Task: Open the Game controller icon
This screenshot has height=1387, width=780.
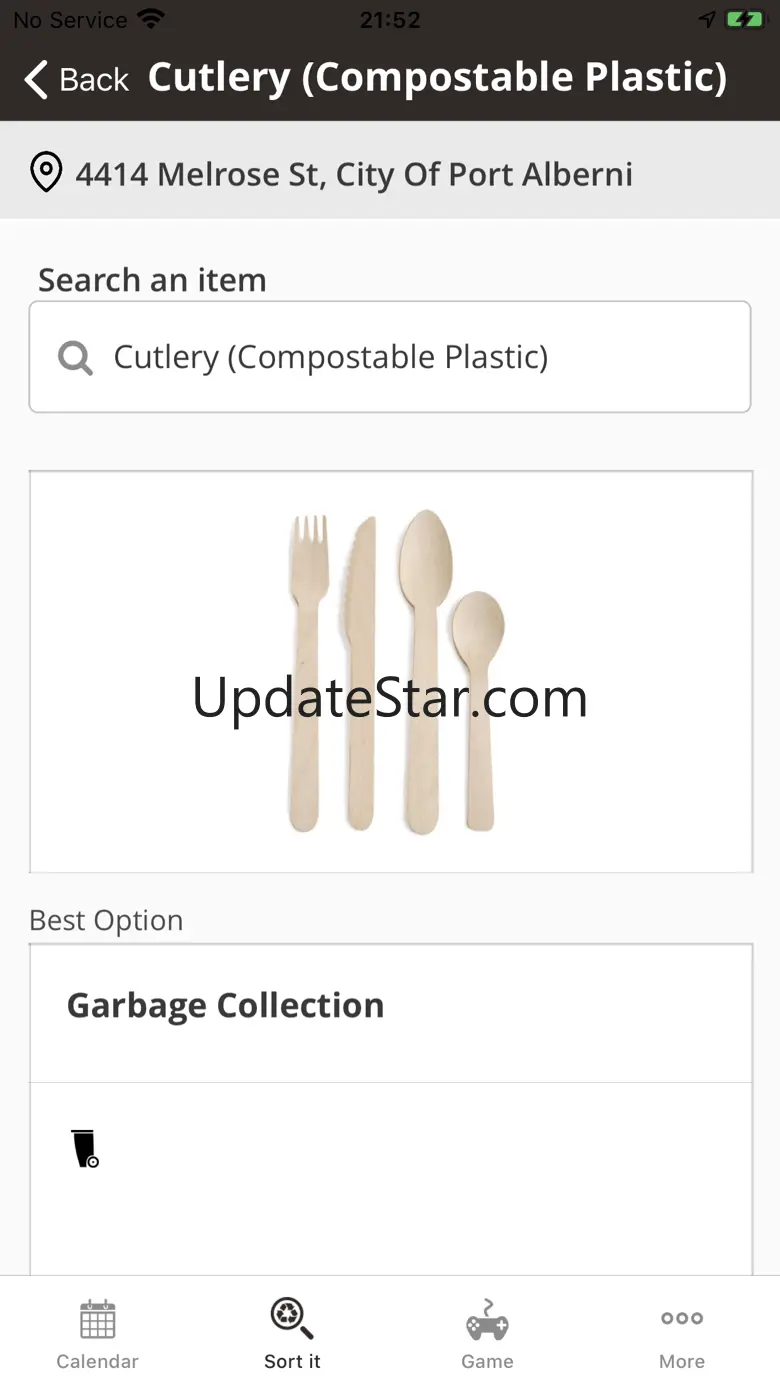Action: (487, 1320)
